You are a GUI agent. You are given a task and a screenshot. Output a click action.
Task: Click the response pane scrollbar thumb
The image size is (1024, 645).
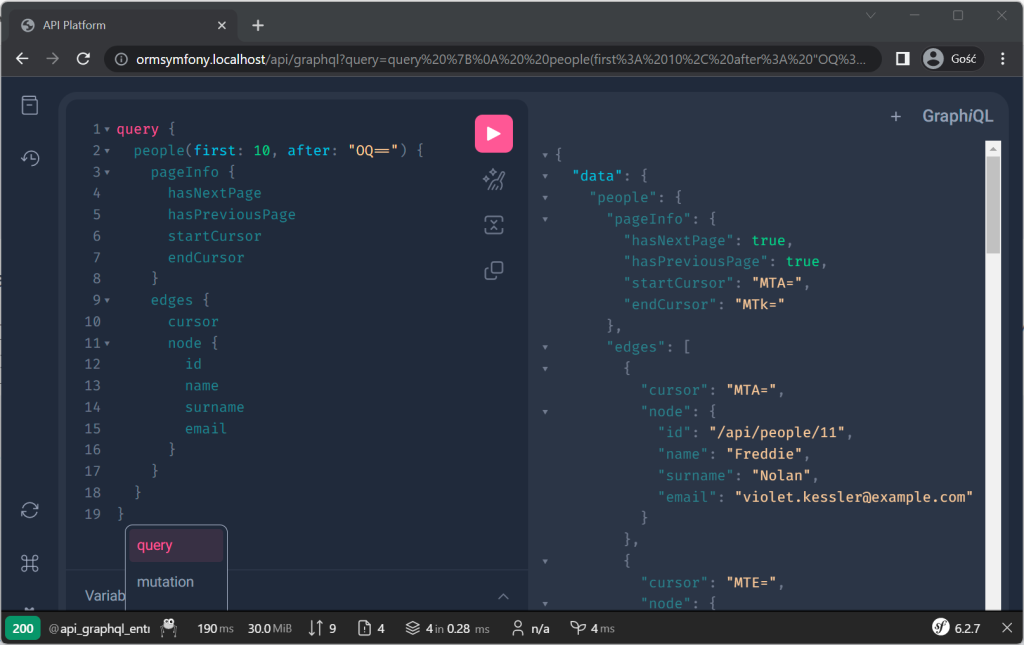click(x=993, y=204)
